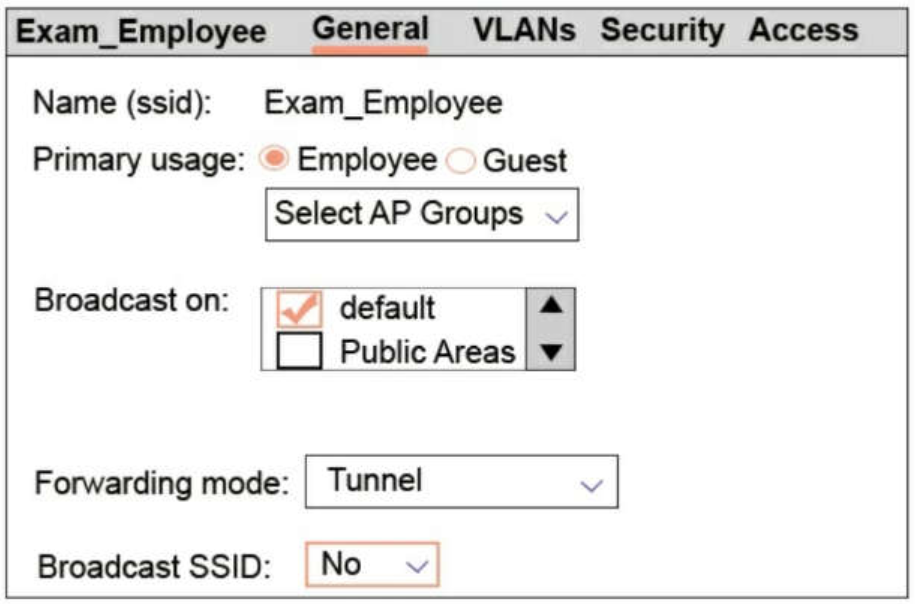This screenshot has width=915, height=604.
Task: Switch to the VLANs tab
Action: [x=524, y=29]
